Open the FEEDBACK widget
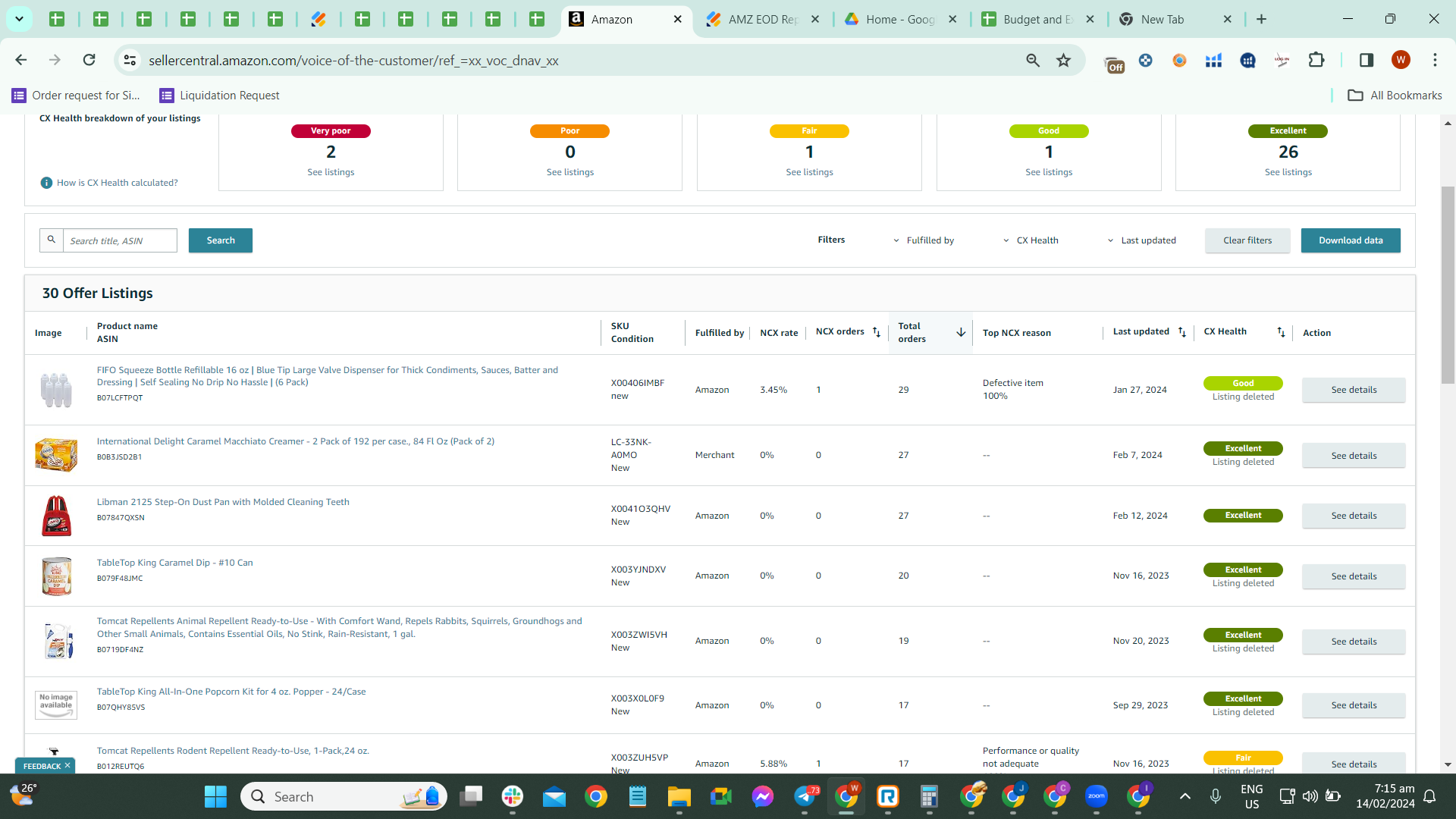 tap(42, 766)
